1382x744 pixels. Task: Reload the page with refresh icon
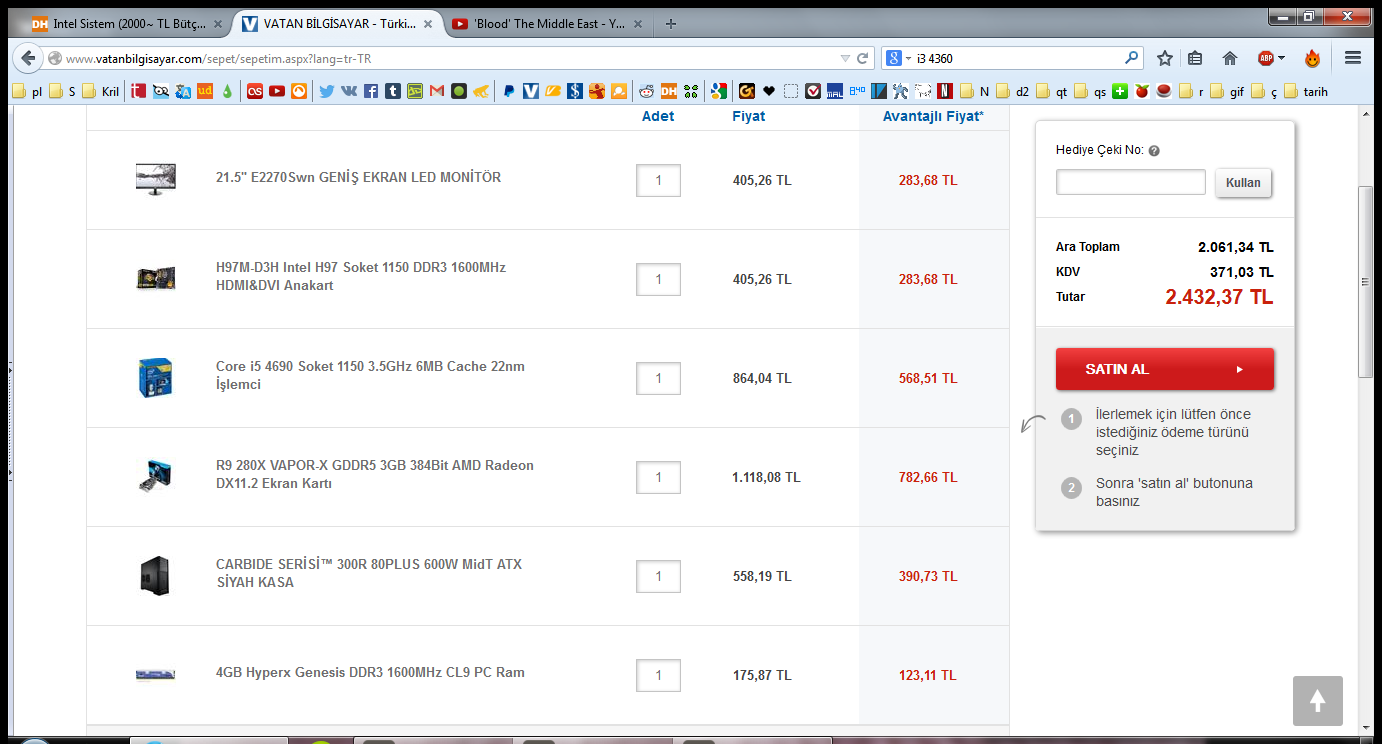click(x=863, y=58)
